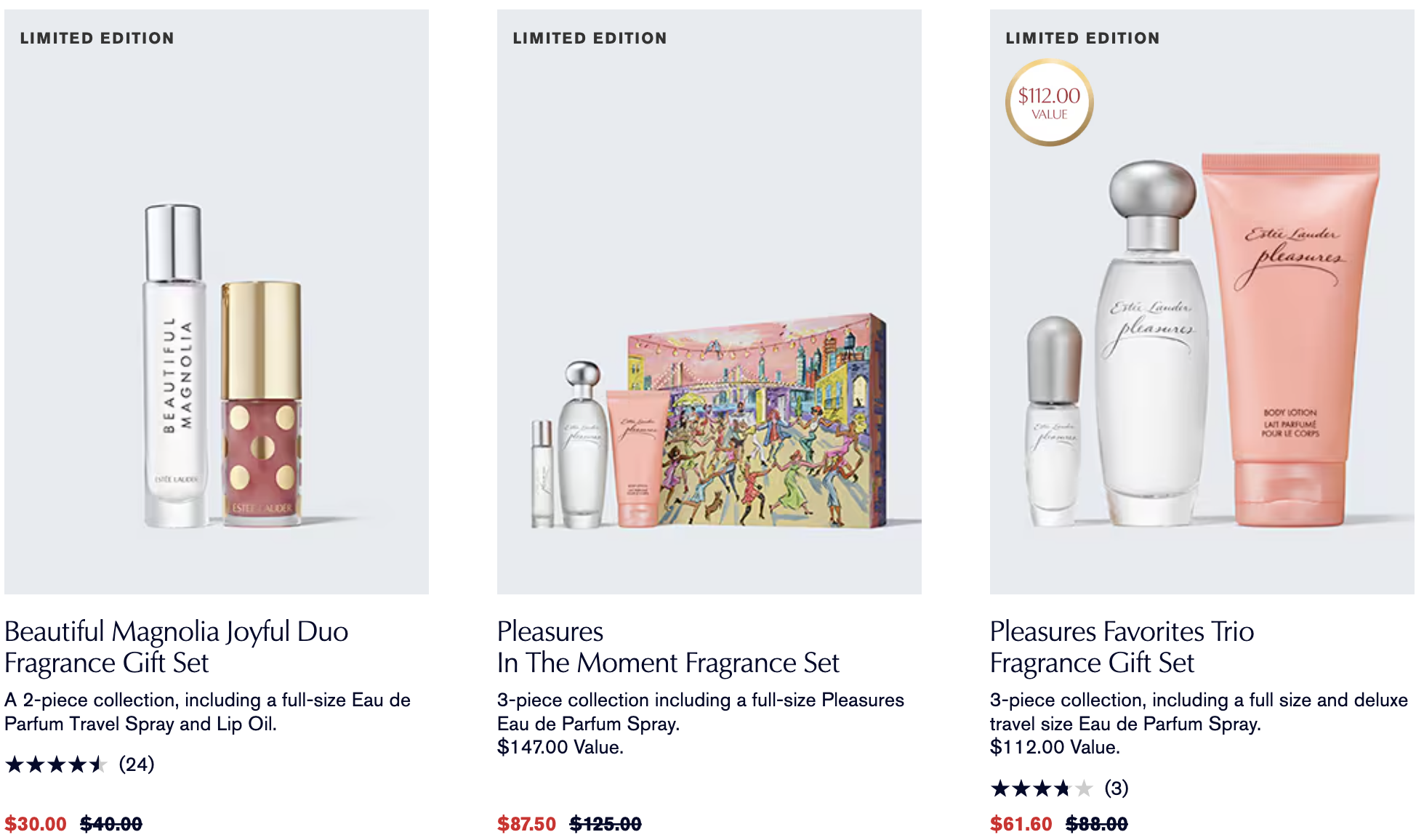Image resolution: width=1416 pixels, height=840 pixels.
Task: Click the Beautiful Magnolia Joyful Duo star rating
Action: tap(55, 764)
